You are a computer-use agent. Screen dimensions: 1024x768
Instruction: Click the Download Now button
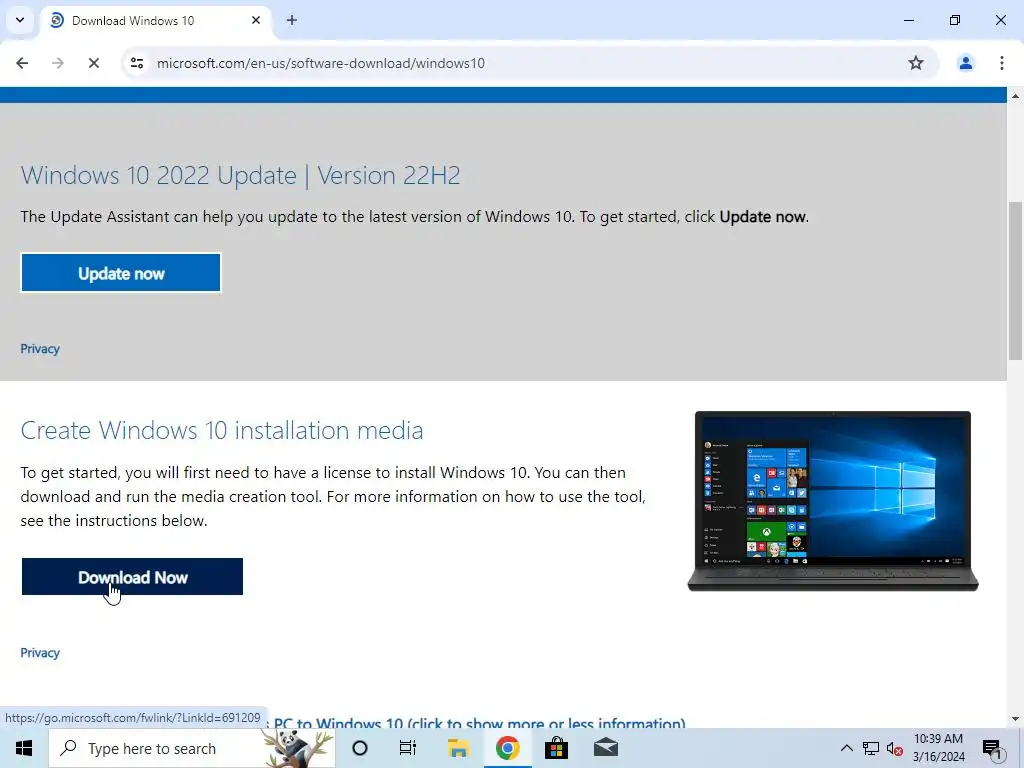coord(133,577)
